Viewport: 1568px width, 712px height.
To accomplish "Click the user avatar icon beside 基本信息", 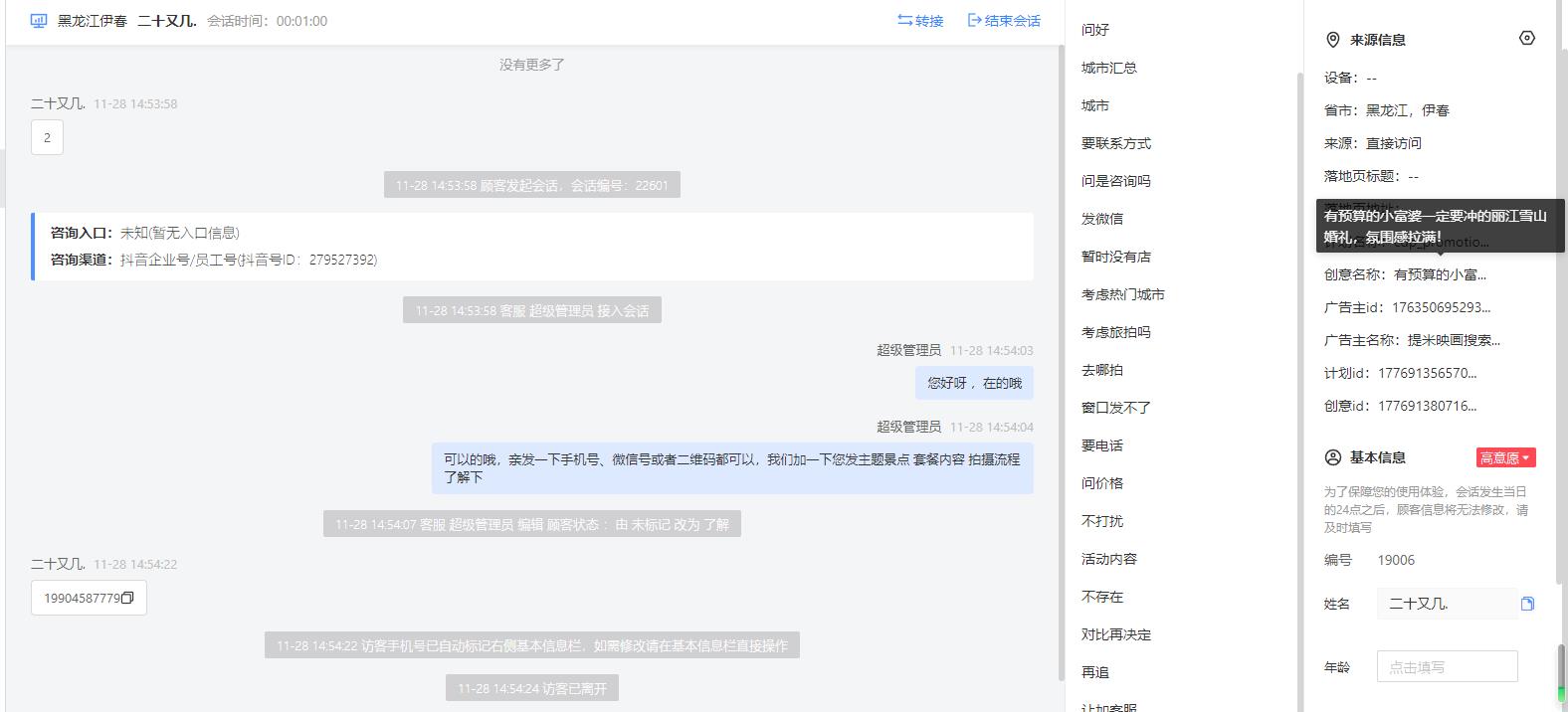I will 1333,457.
